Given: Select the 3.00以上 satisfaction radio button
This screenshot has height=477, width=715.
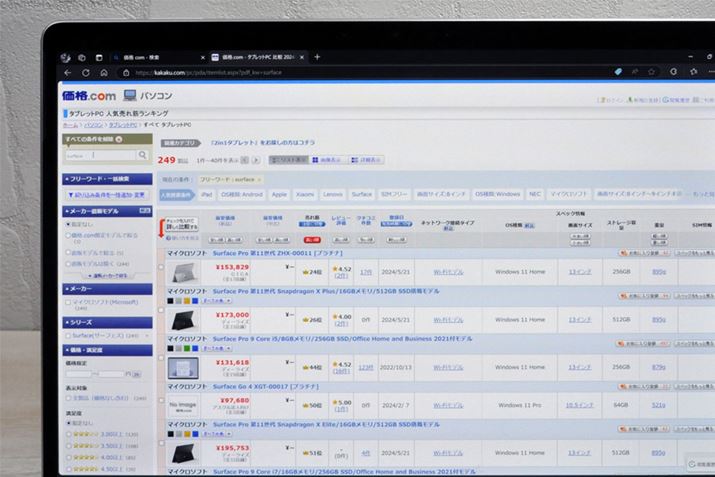Looking at the screenshot, I should 68,434.
